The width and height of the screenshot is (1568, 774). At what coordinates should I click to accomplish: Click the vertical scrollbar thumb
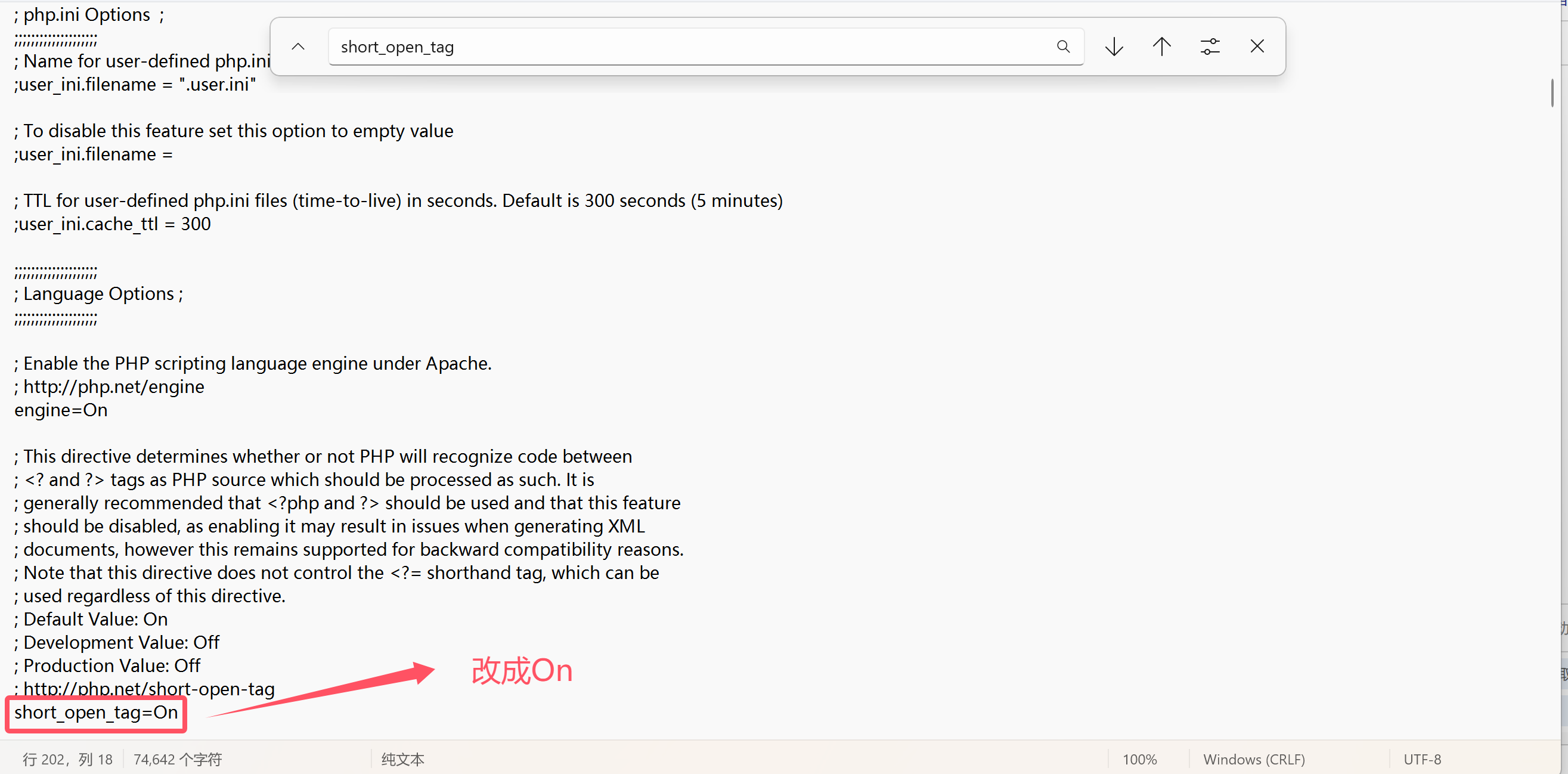click(1552, 92)
